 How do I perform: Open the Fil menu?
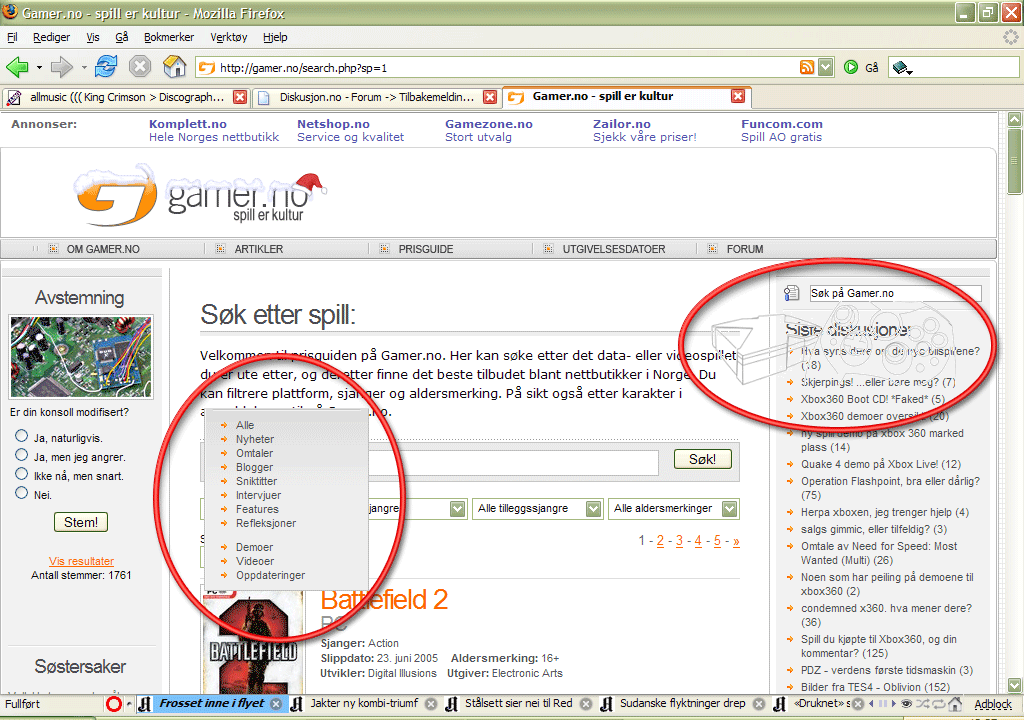click(12, 37)
